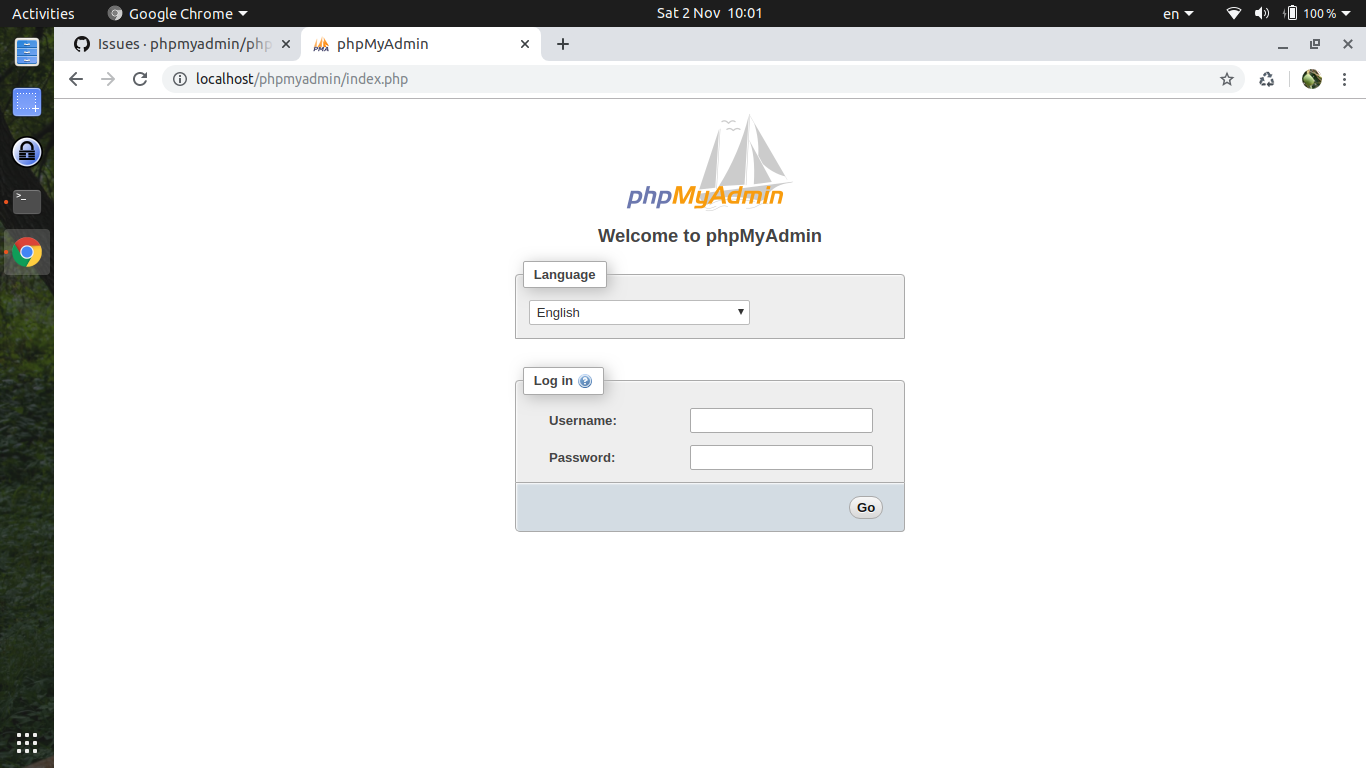The image size is (1366, 768).
Task: Open the help icon next to Log in
Action: point(583,381)
